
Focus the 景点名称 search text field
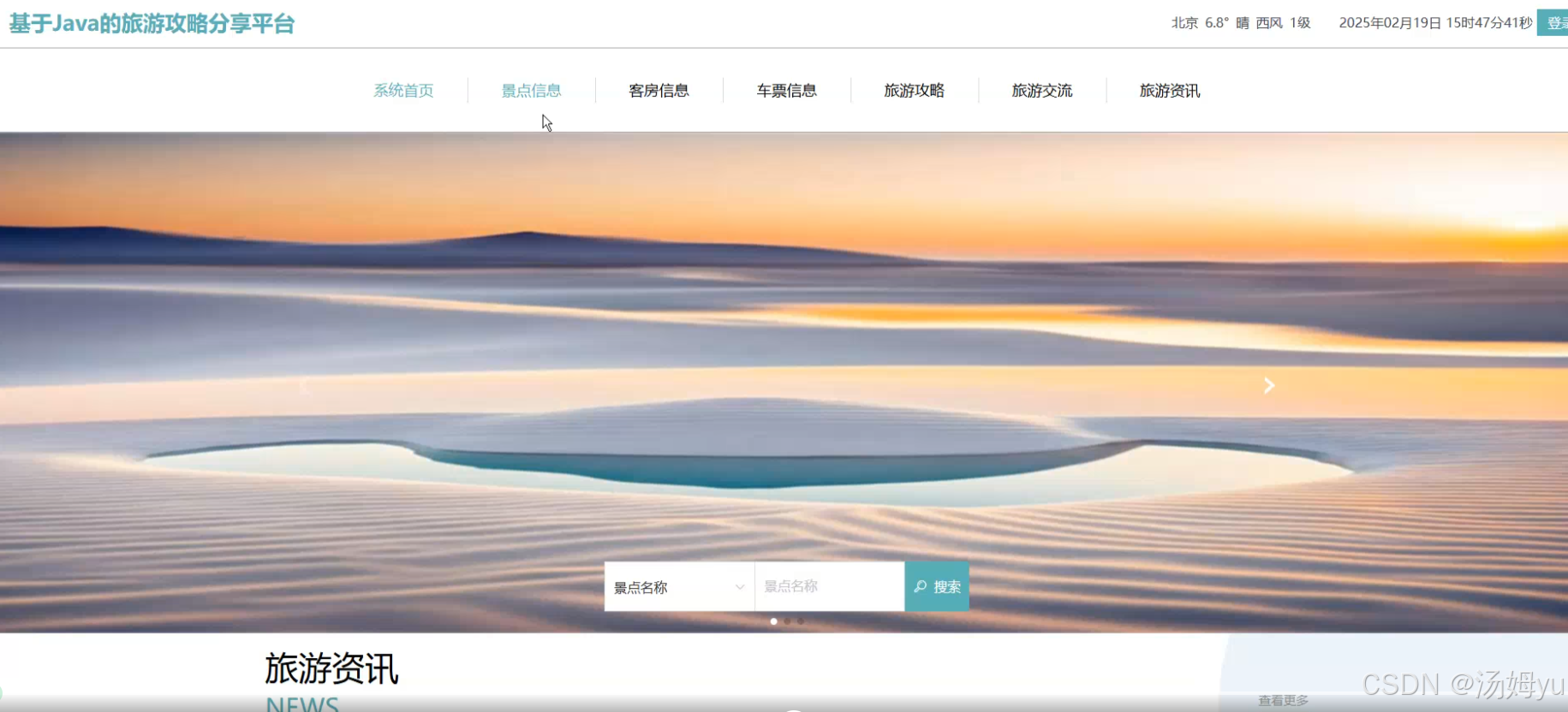point(829,587)
